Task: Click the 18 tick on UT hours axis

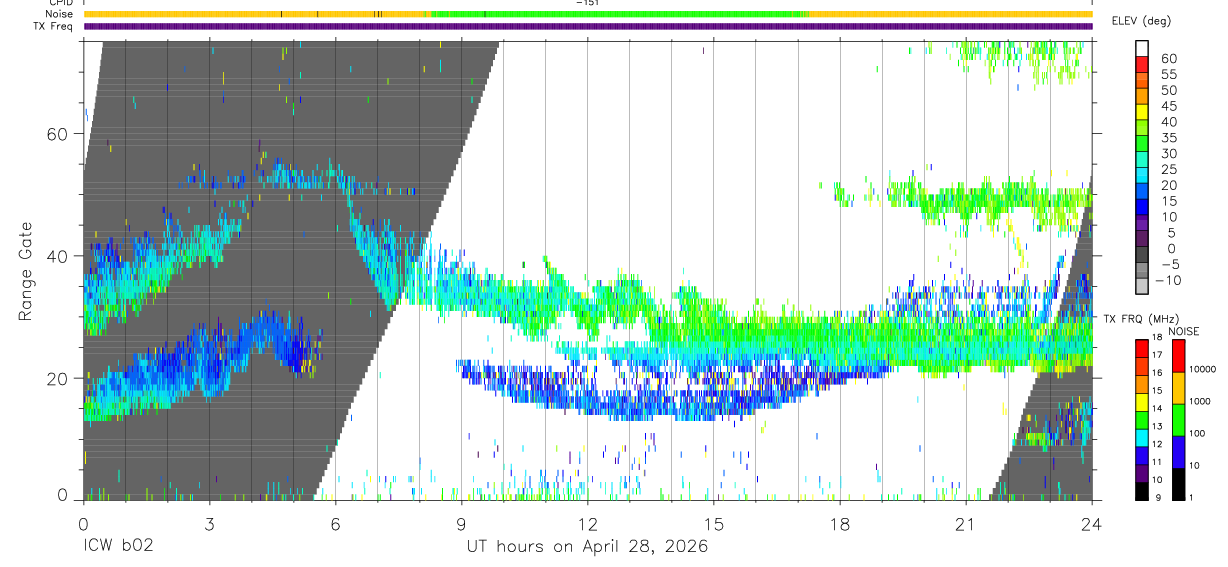Action: click(x=839, y=522)
